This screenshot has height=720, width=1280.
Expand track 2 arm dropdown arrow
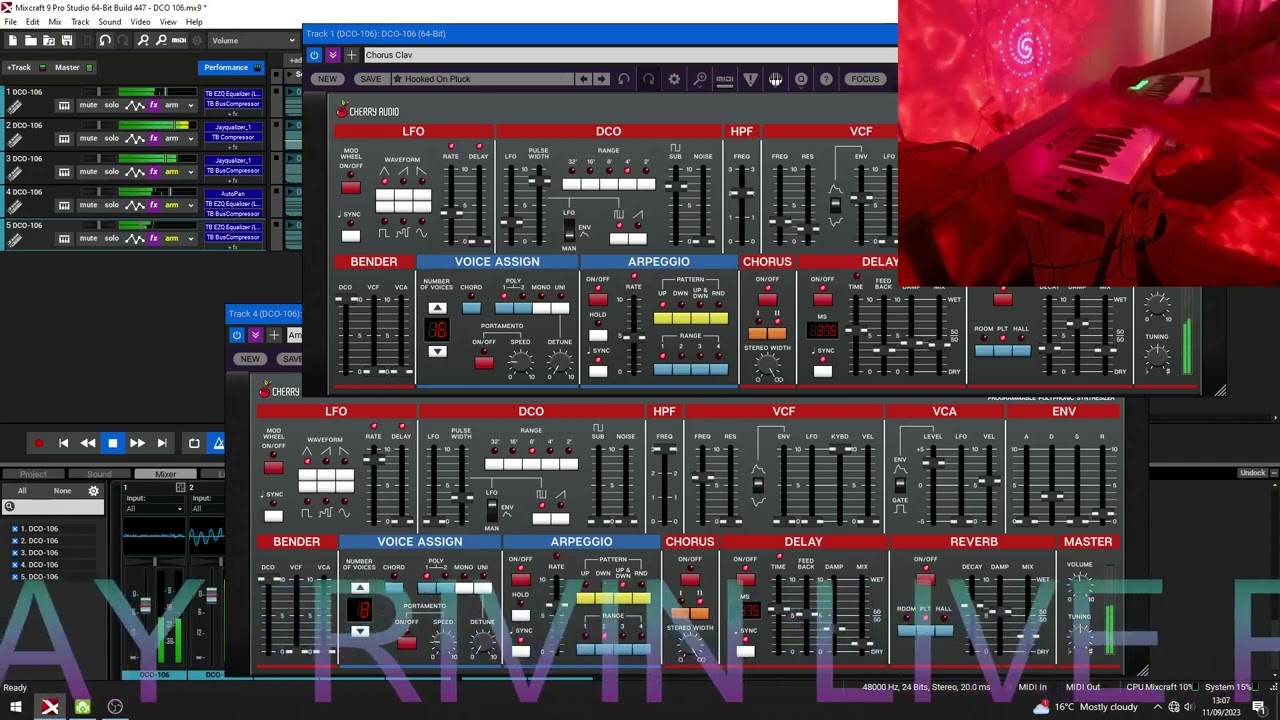pyautogui.click(x=189, y=139)
